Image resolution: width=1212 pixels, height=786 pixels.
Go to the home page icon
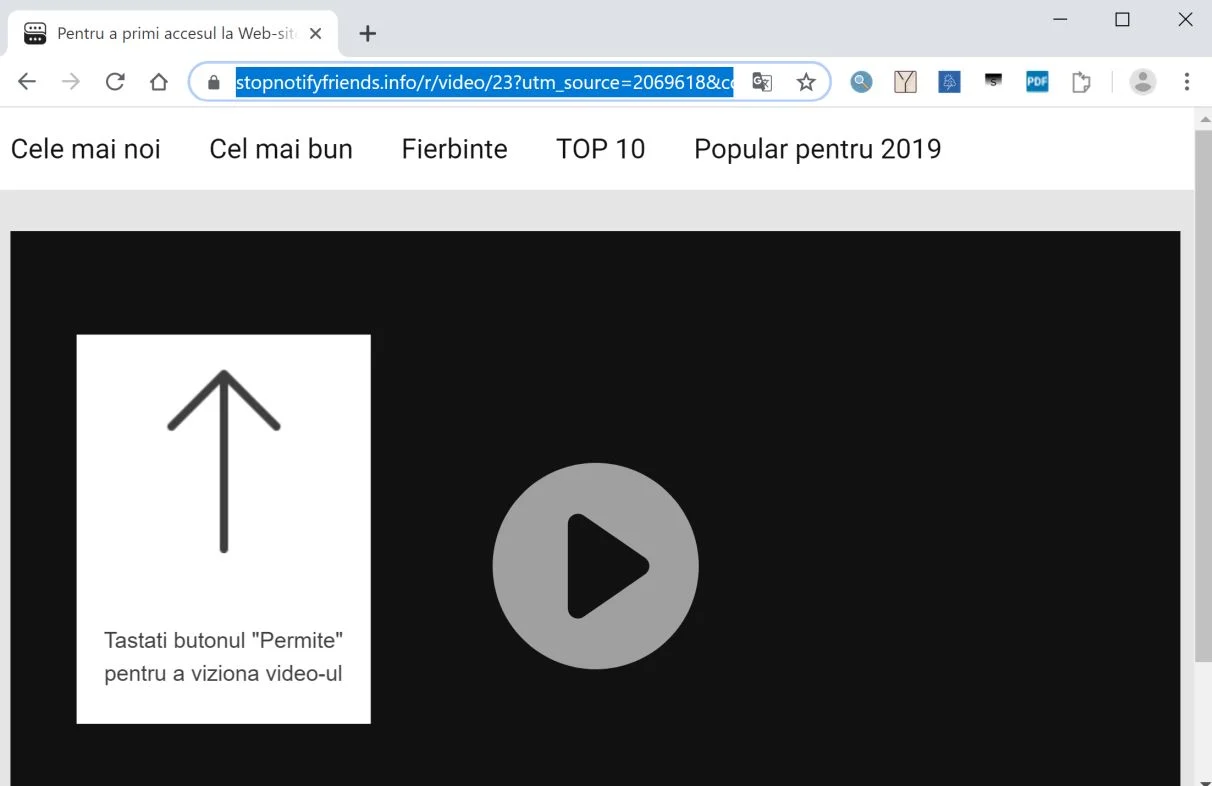click(159, 82)
